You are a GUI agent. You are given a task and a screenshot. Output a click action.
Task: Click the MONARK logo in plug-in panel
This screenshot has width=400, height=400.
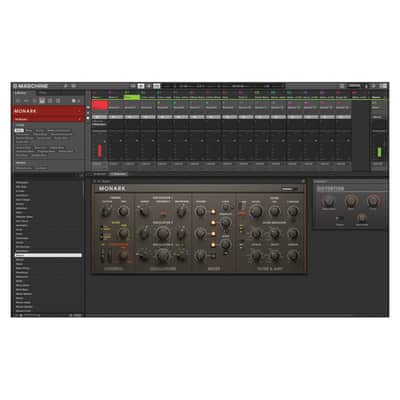tap(112, 189)
